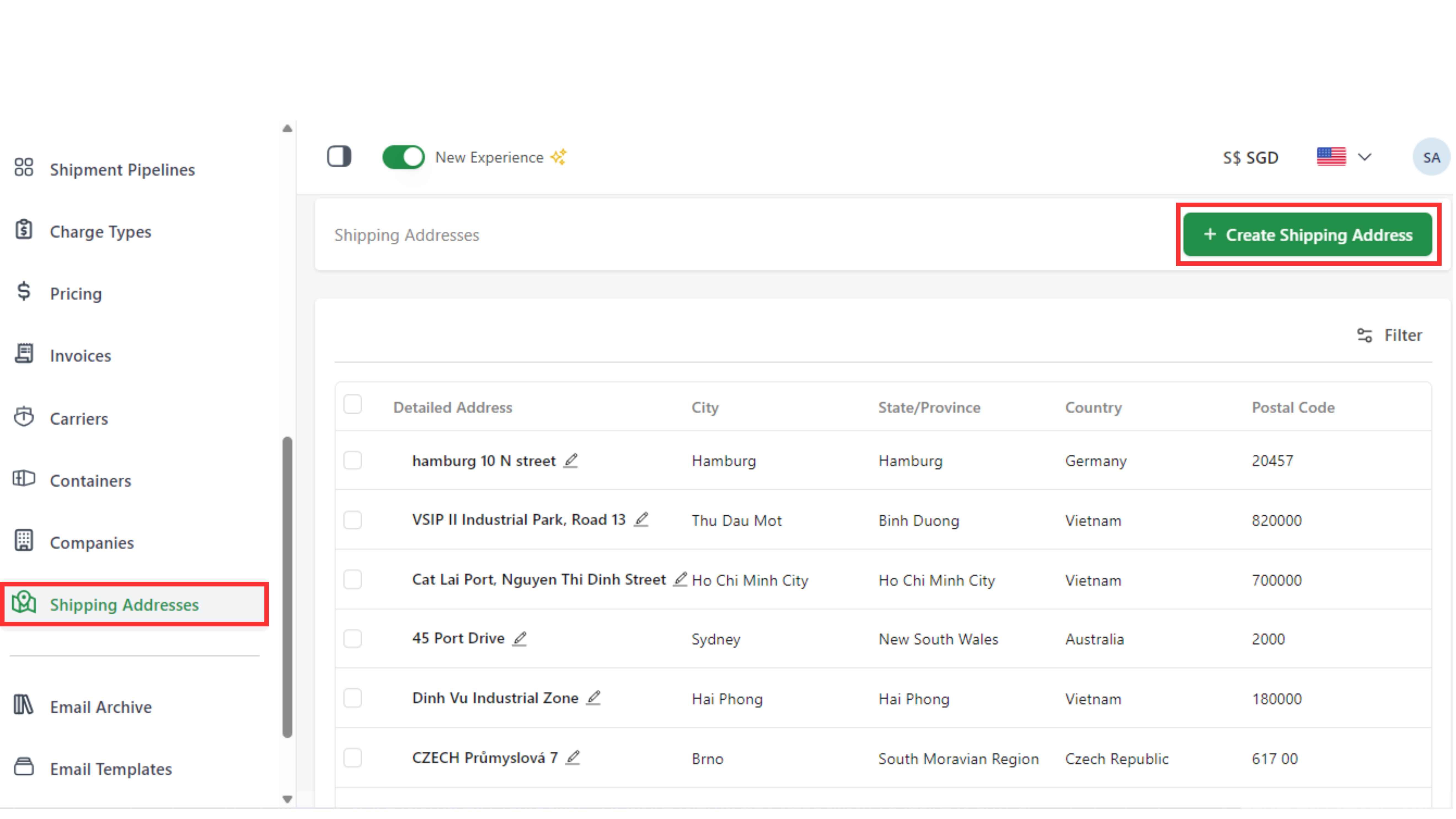Check the select-all header checkbox
The image size is (1456, 819).
tap(353, 405)
